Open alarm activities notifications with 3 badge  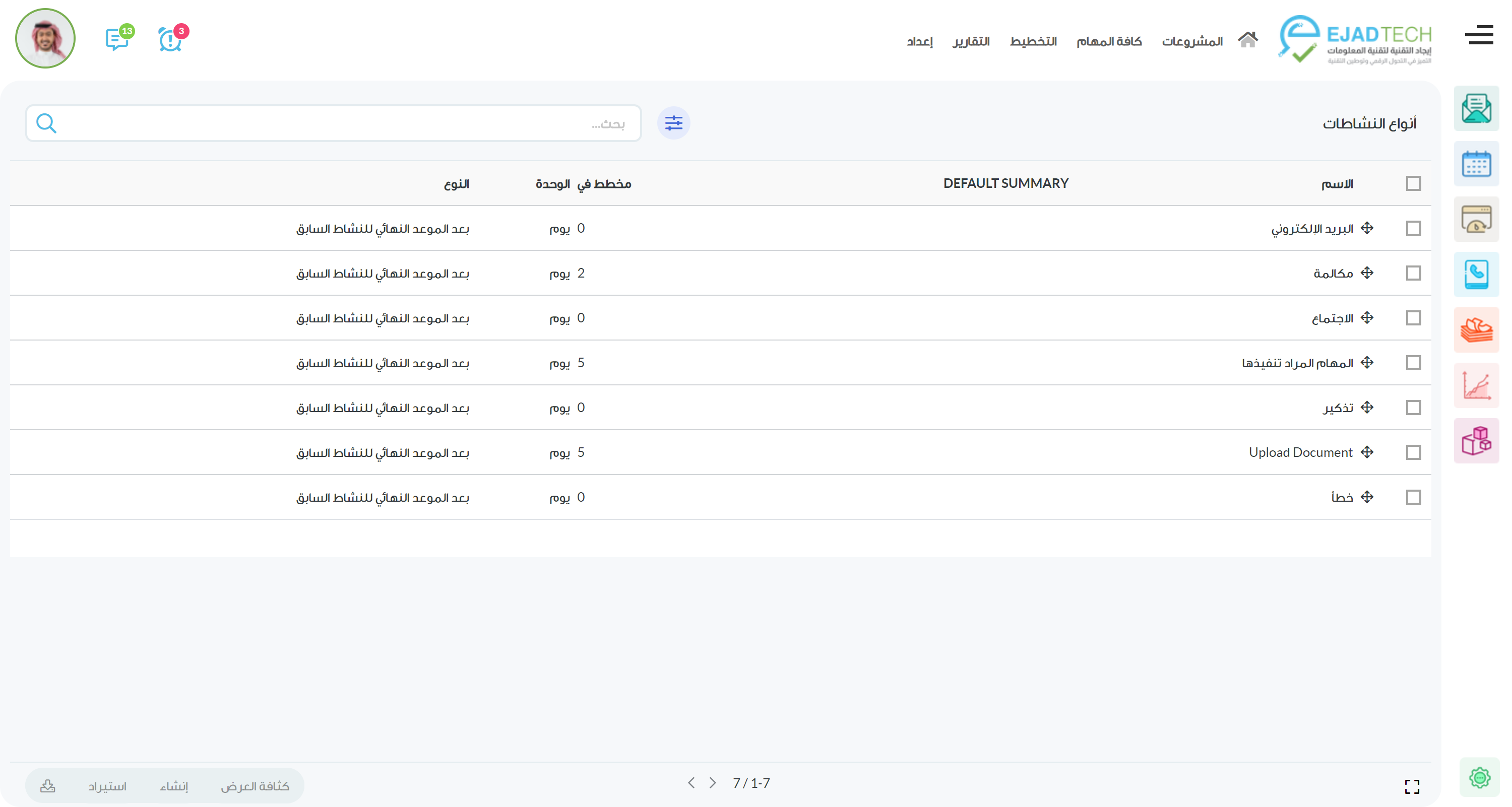click(171, 40)
